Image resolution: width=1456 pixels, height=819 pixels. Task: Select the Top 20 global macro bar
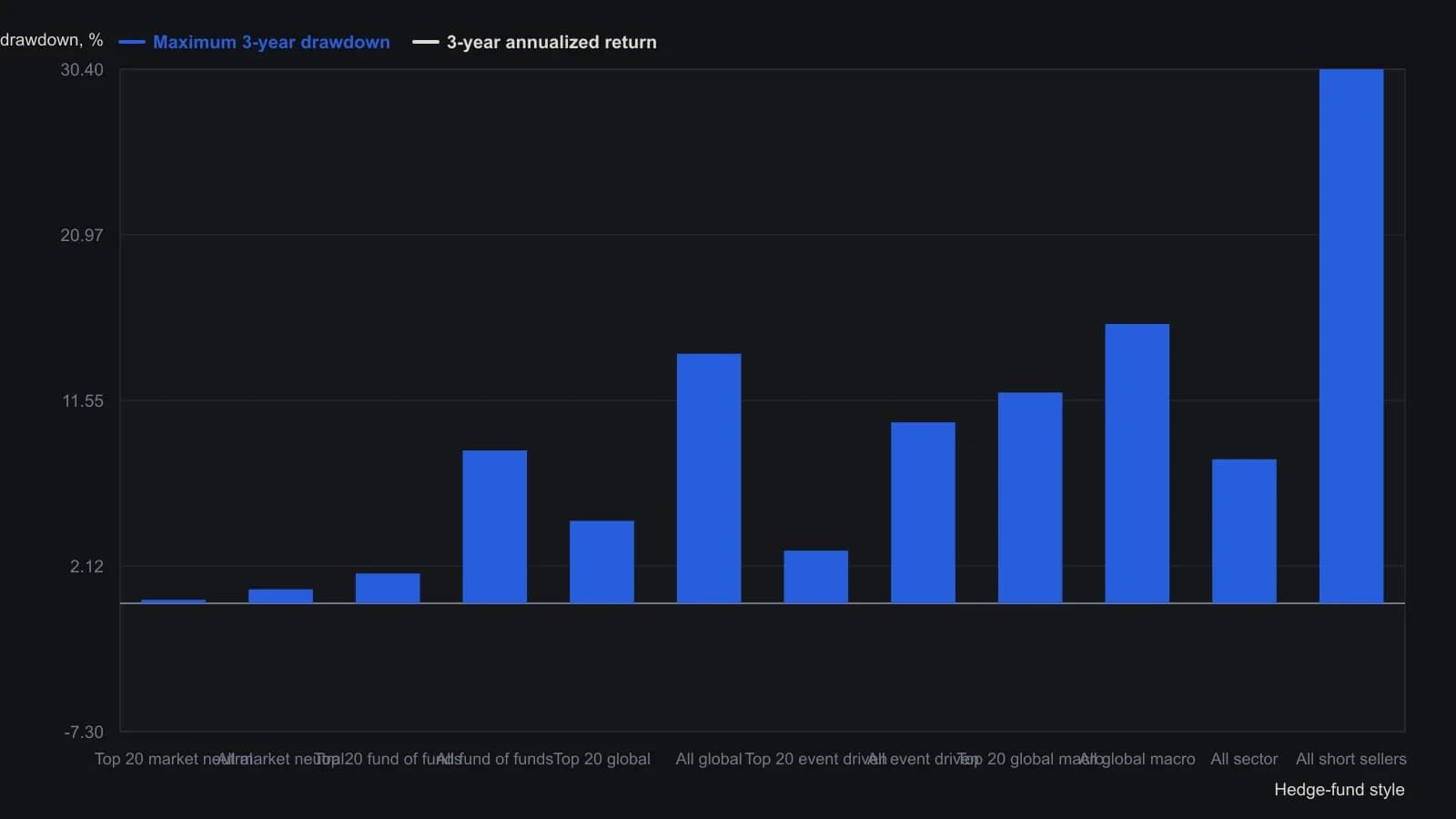(1030, 498)
